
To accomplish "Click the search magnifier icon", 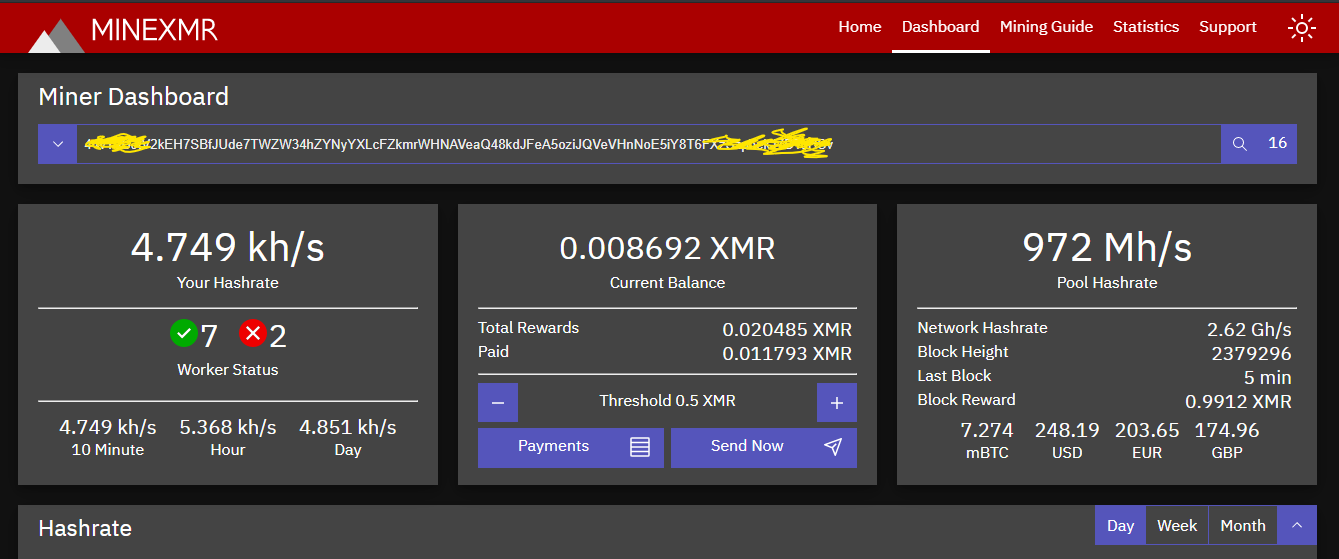I will tap(1240, 144).
